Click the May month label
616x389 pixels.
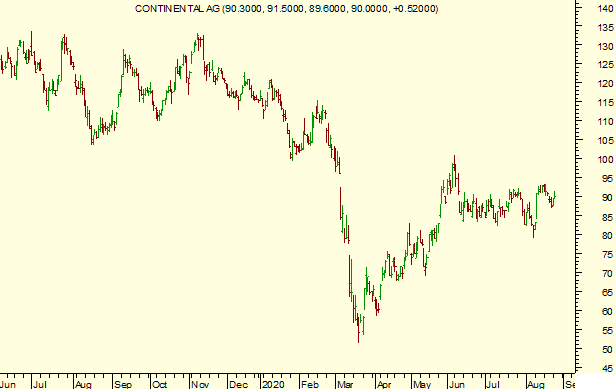(422, 384)
